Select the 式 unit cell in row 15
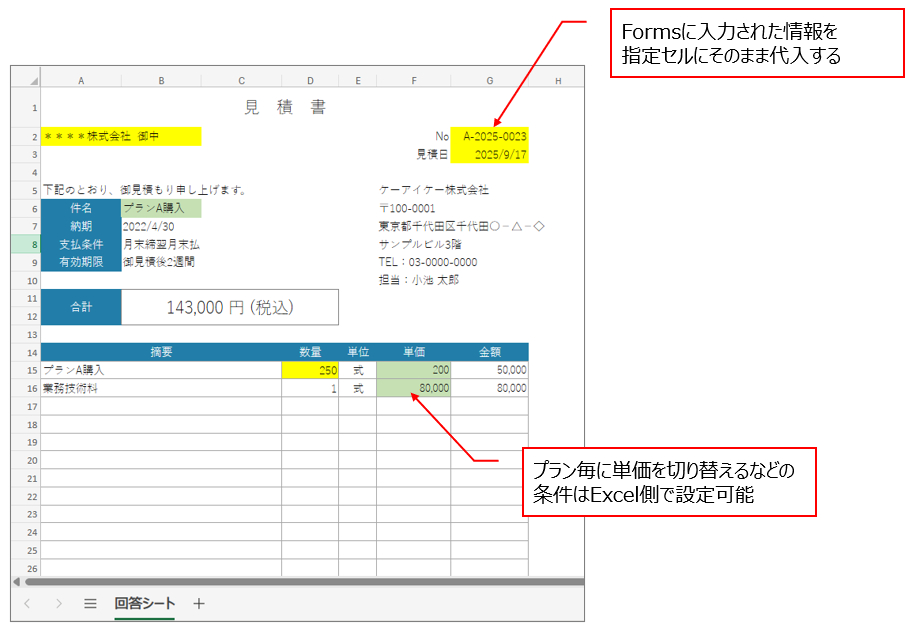912x632 pixels. (x=358, y=370)
